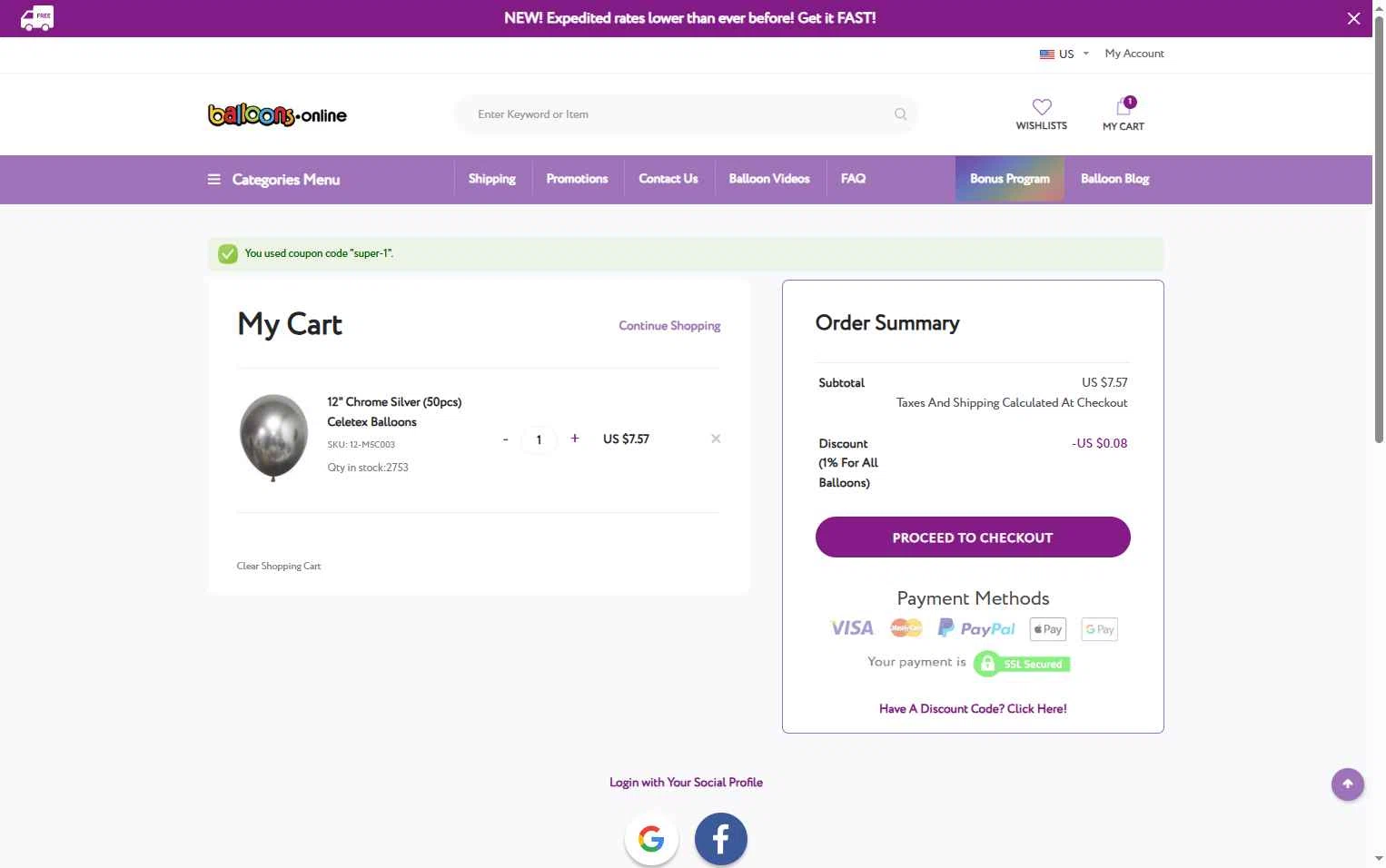Viewport: 1386px width, 868px height.
Task: Click the Apple Pay logo
Action: pyautogui.click(x=1048, y=629)
